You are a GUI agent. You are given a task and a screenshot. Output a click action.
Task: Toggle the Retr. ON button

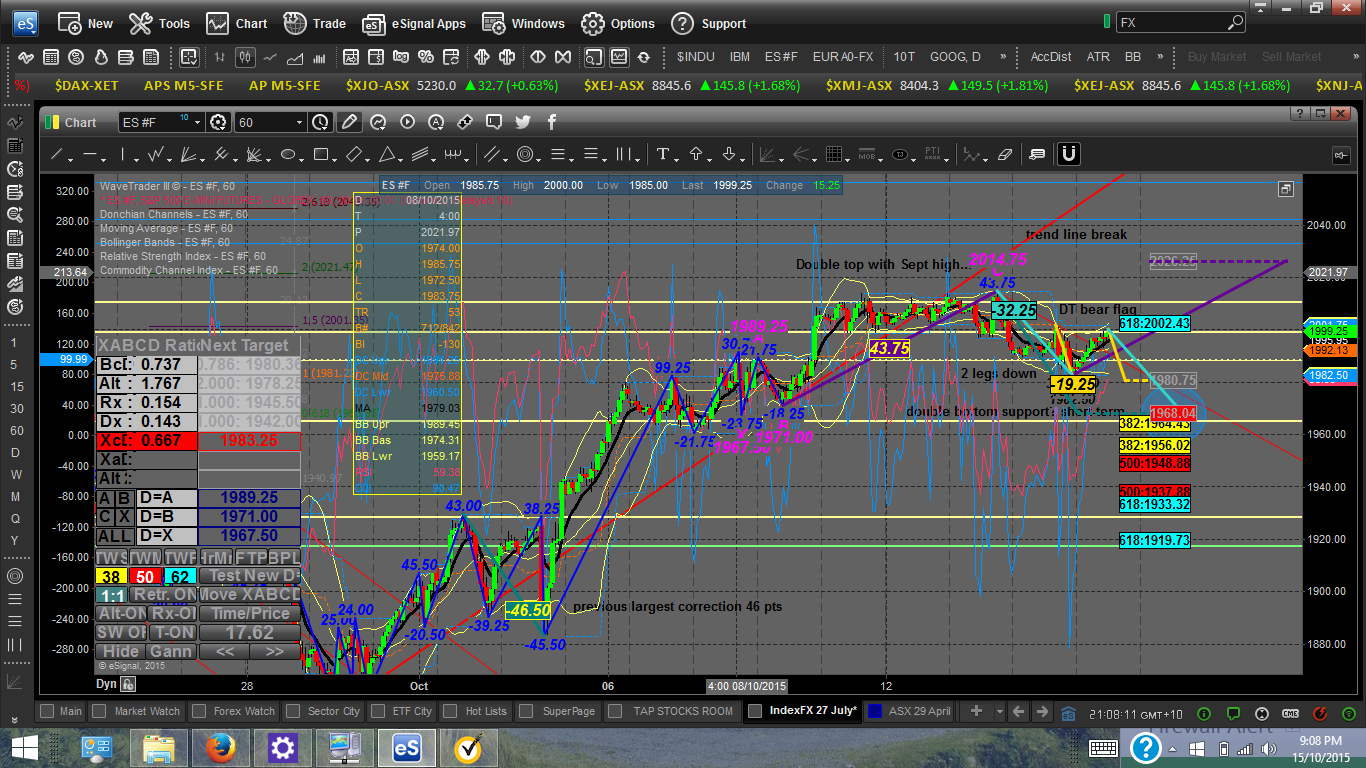(x=164, y=594)
